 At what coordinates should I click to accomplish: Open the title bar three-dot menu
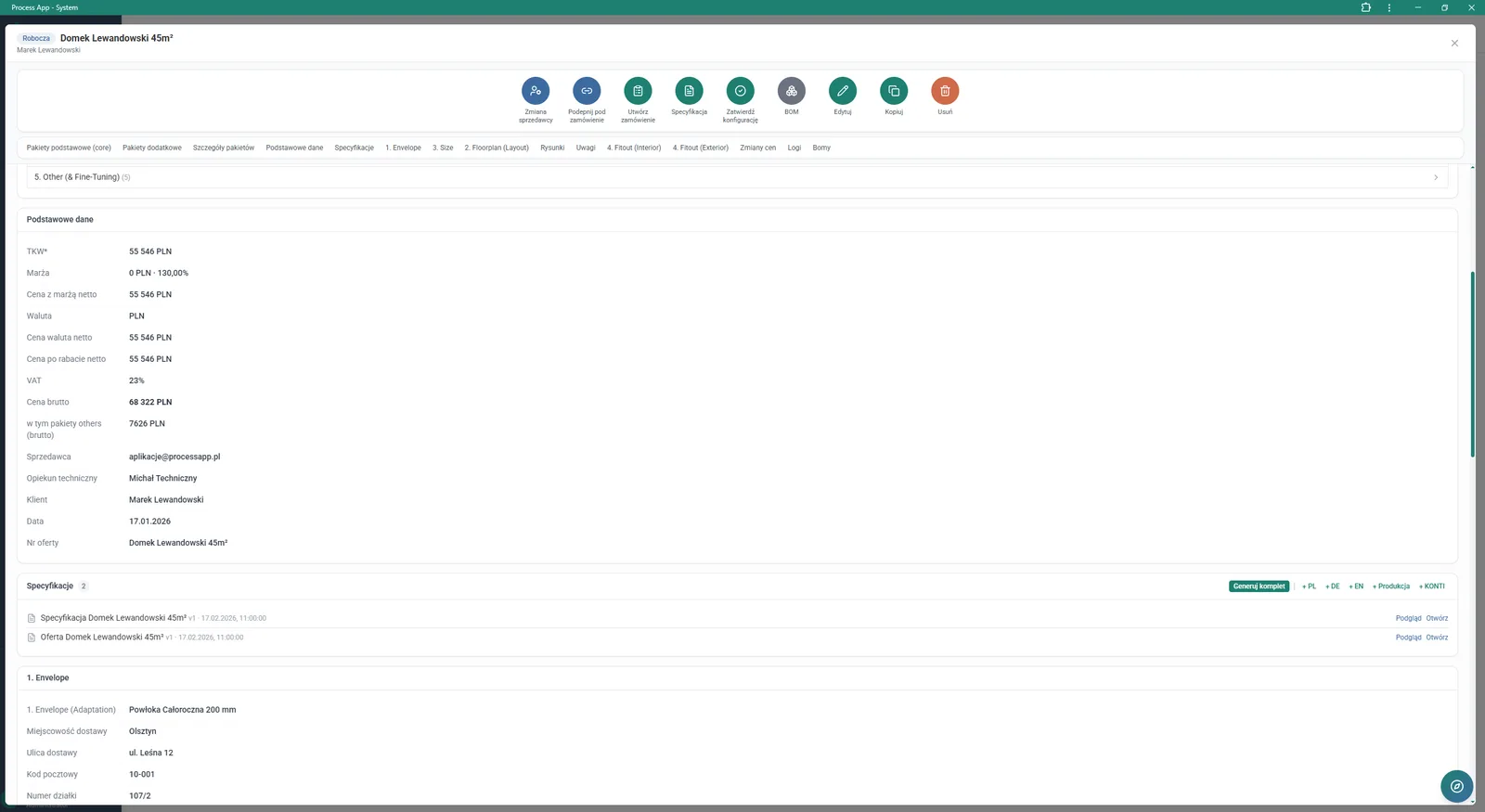[1389, 7]
